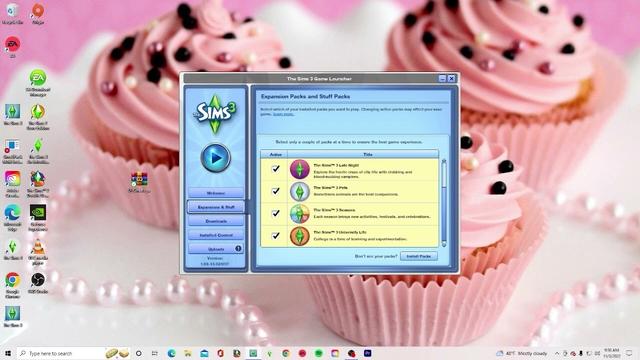Click the Active column header
Screen dimensions: 640x360
[276, 154]
